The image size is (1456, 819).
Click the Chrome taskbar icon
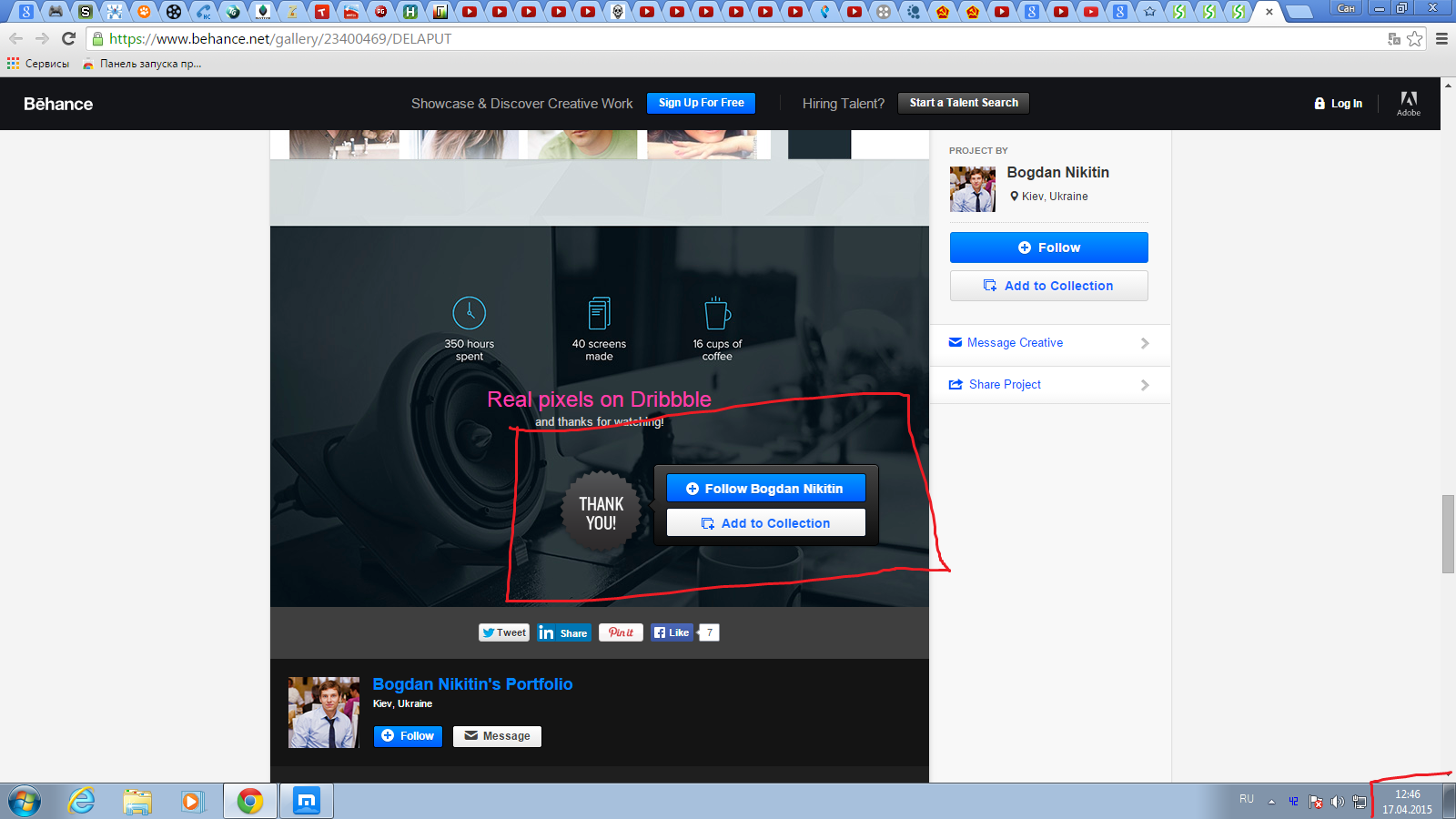tap(250, 802)
